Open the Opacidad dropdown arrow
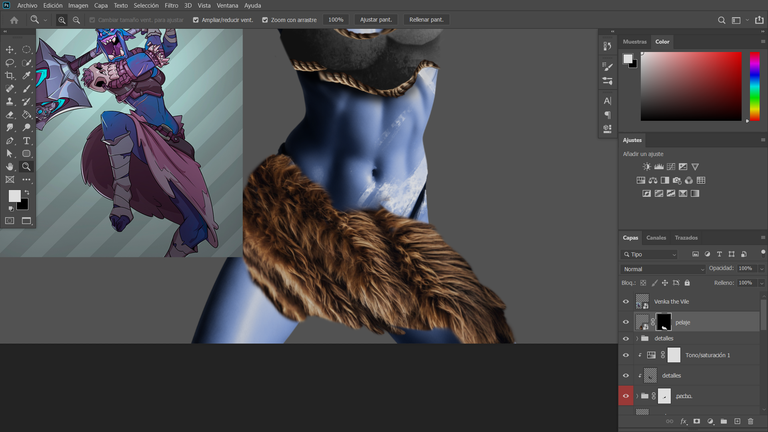768x432 pixels. 761,268
